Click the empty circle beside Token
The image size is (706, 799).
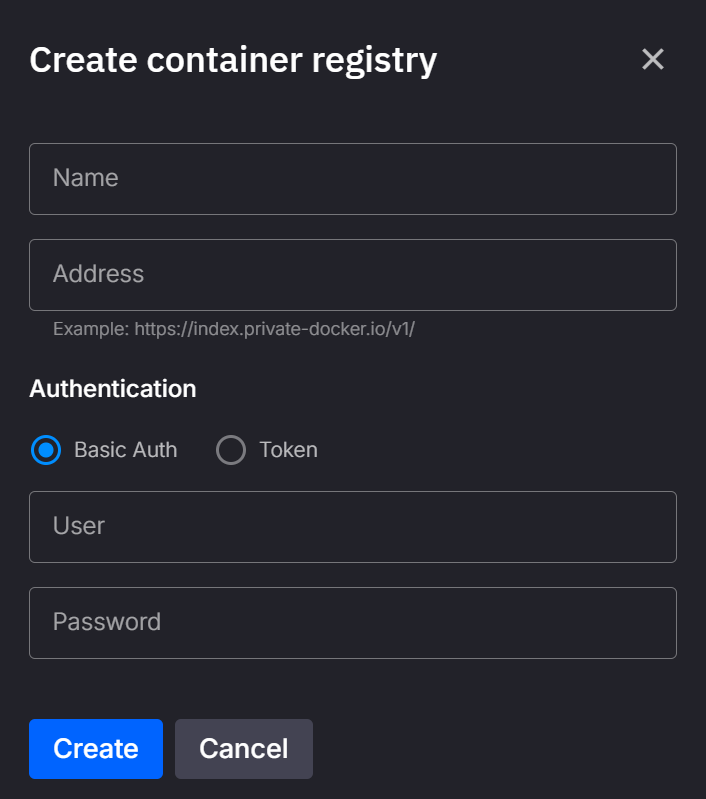click(231, 450)
